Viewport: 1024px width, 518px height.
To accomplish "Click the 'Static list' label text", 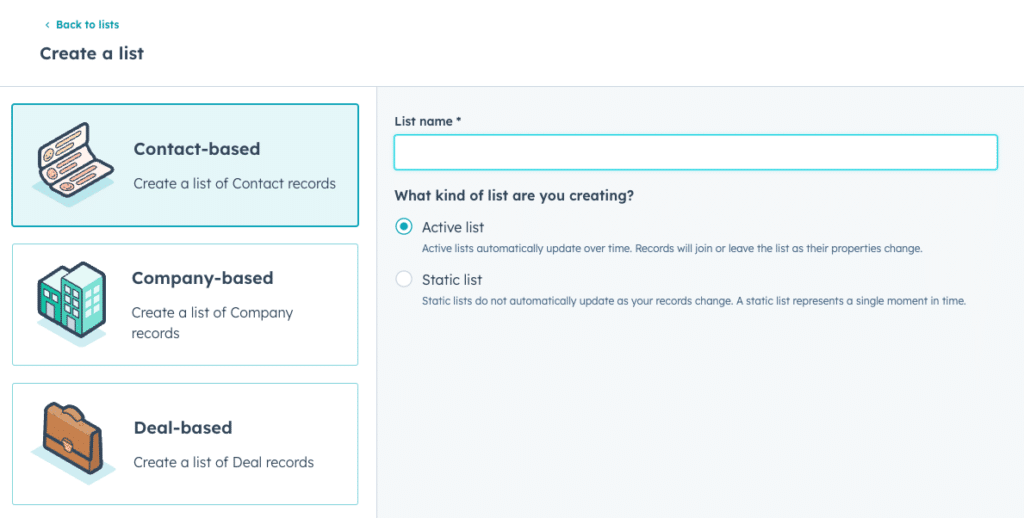I will 452,280.
